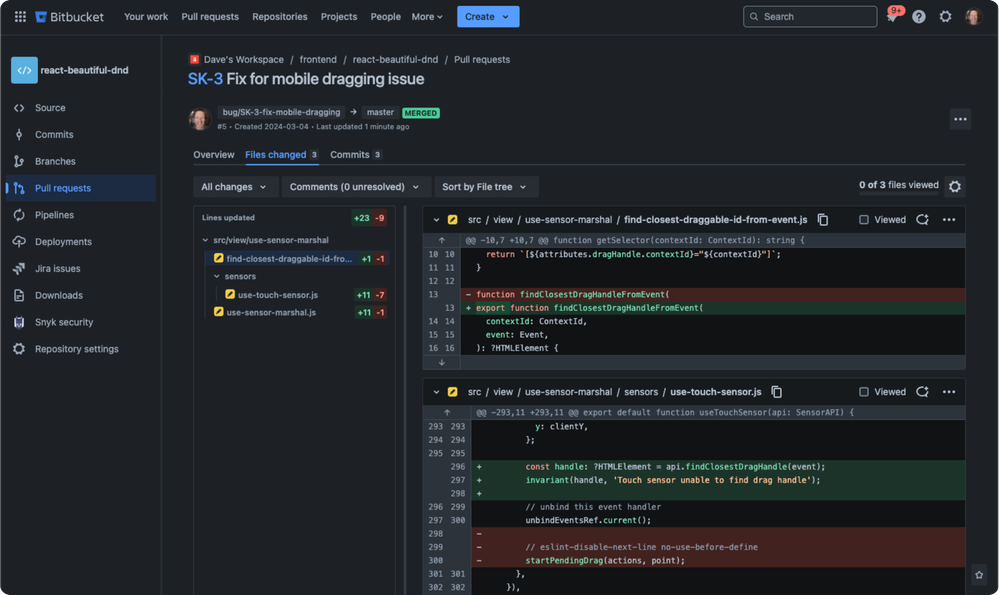This screenshot has height=595, width=999.
Task: Open Branches in the sidebar
Action: point(80,161)
